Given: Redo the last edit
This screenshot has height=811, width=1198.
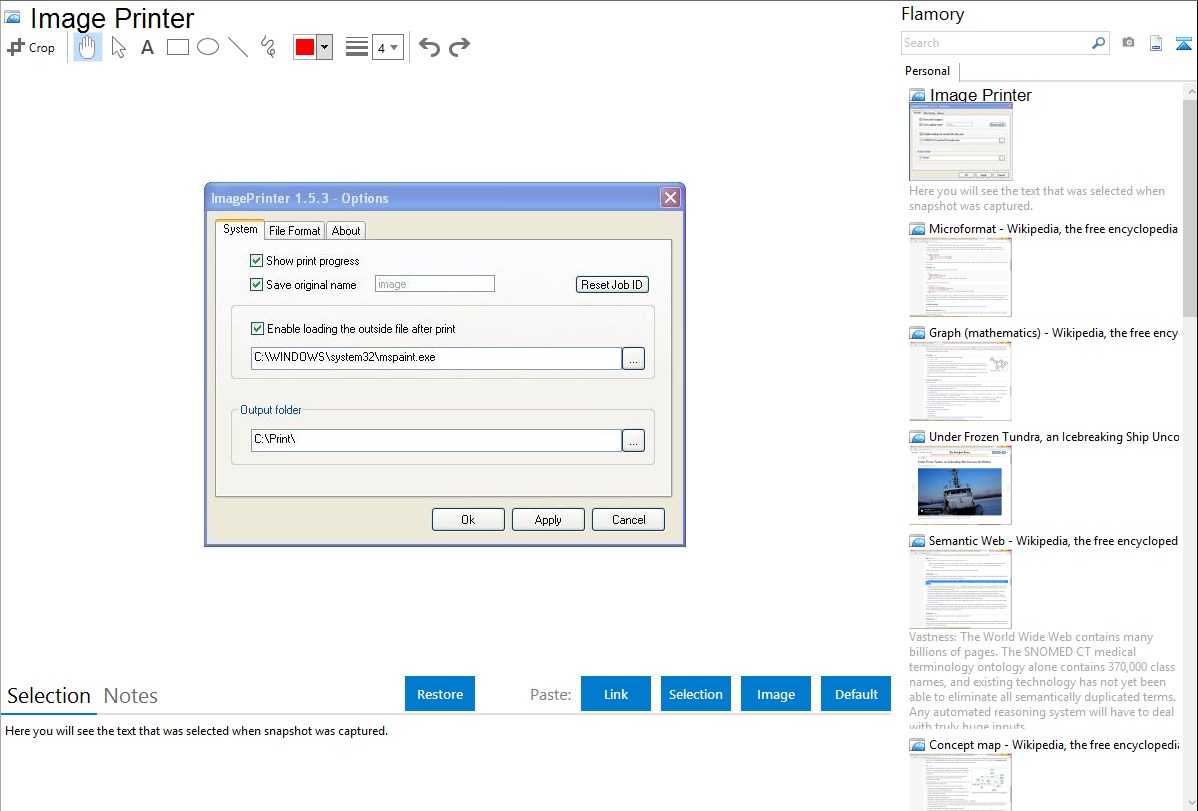Looking at the screenshot, I should click(459, 47).
